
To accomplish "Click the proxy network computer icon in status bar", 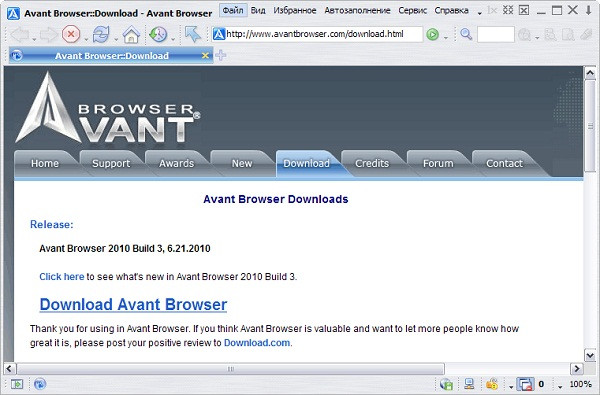I will pos(469,384).
